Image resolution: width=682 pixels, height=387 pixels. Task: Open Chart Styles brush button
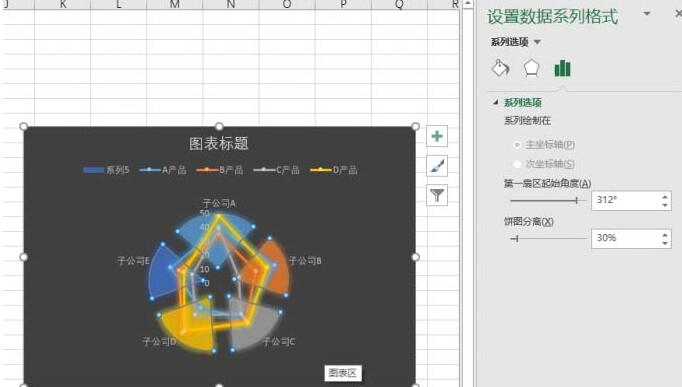[x=437, y=166]
